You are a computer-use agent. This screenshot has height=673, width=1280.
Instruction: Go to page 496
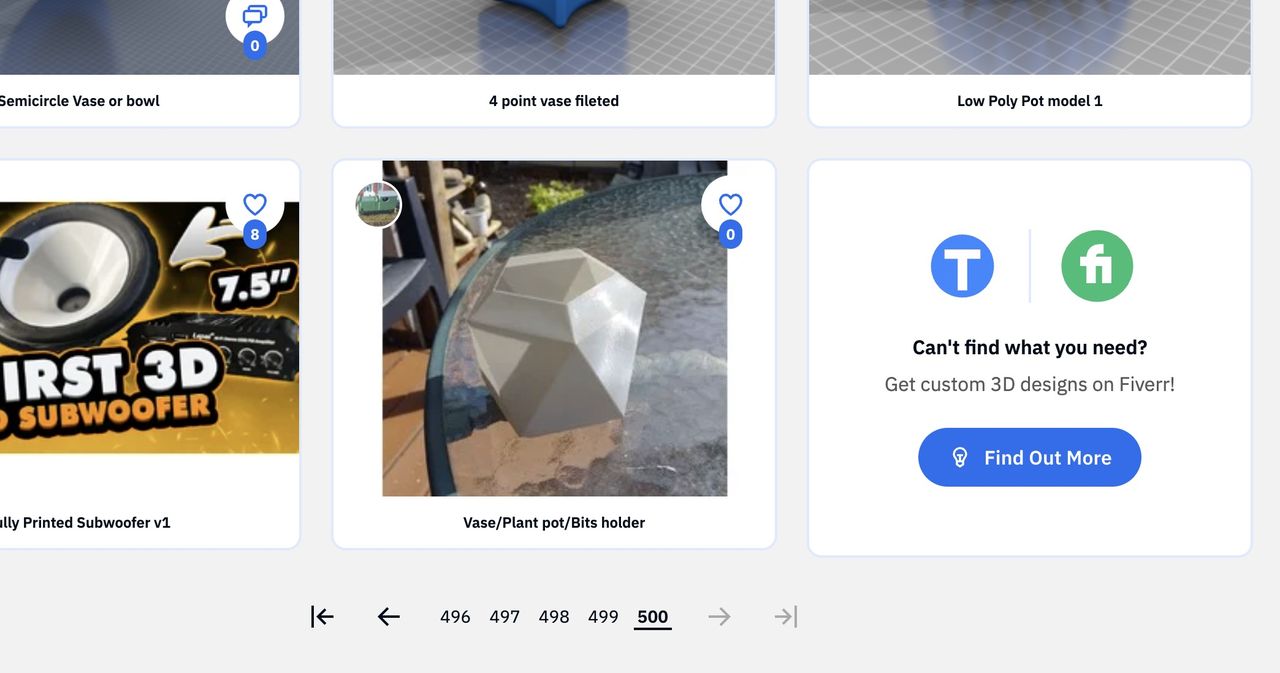point(455,617)
